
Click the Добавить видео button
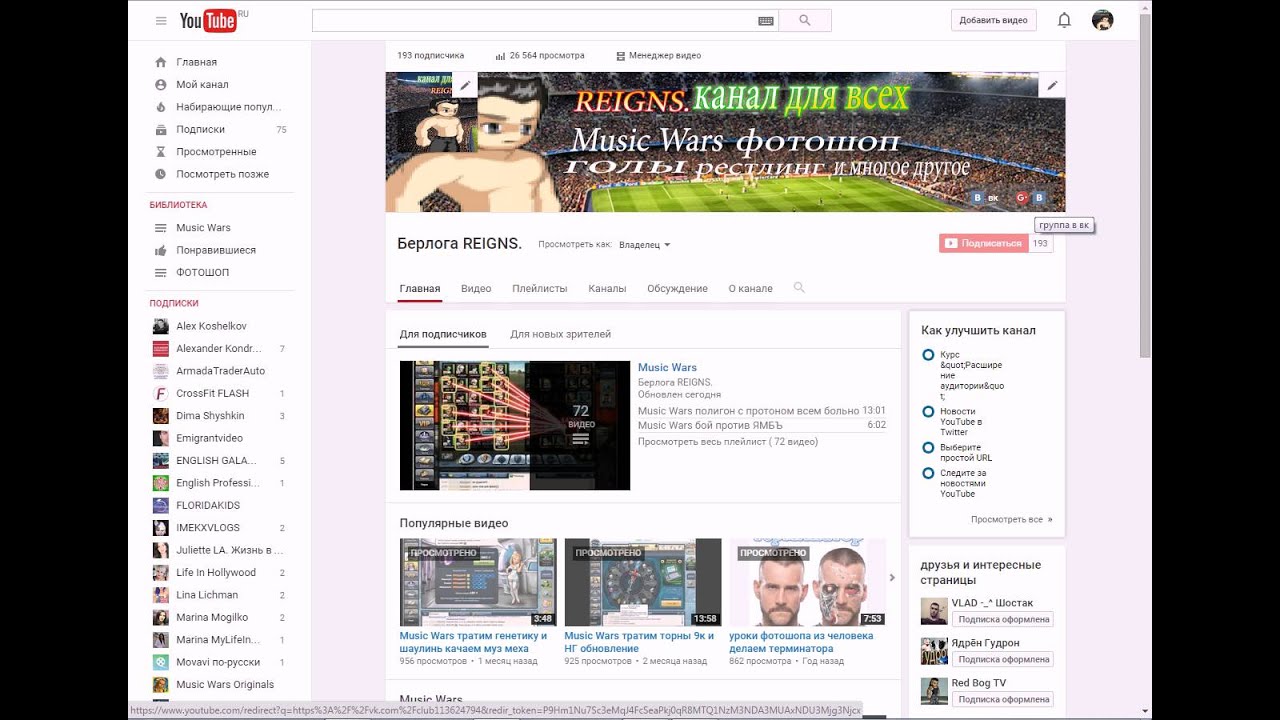click(993, 20)
